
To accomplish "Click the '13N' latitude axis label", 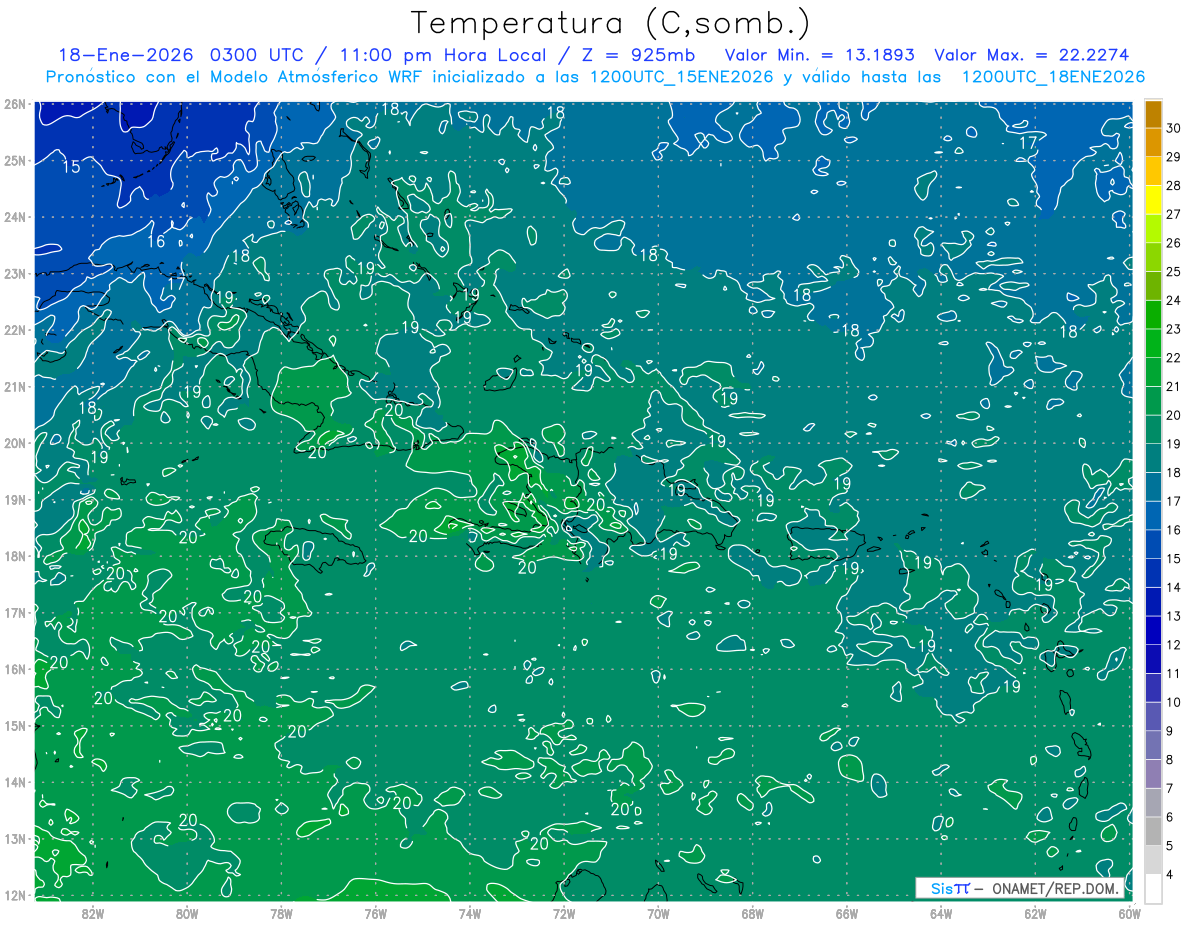I will (x=15, y=838).
